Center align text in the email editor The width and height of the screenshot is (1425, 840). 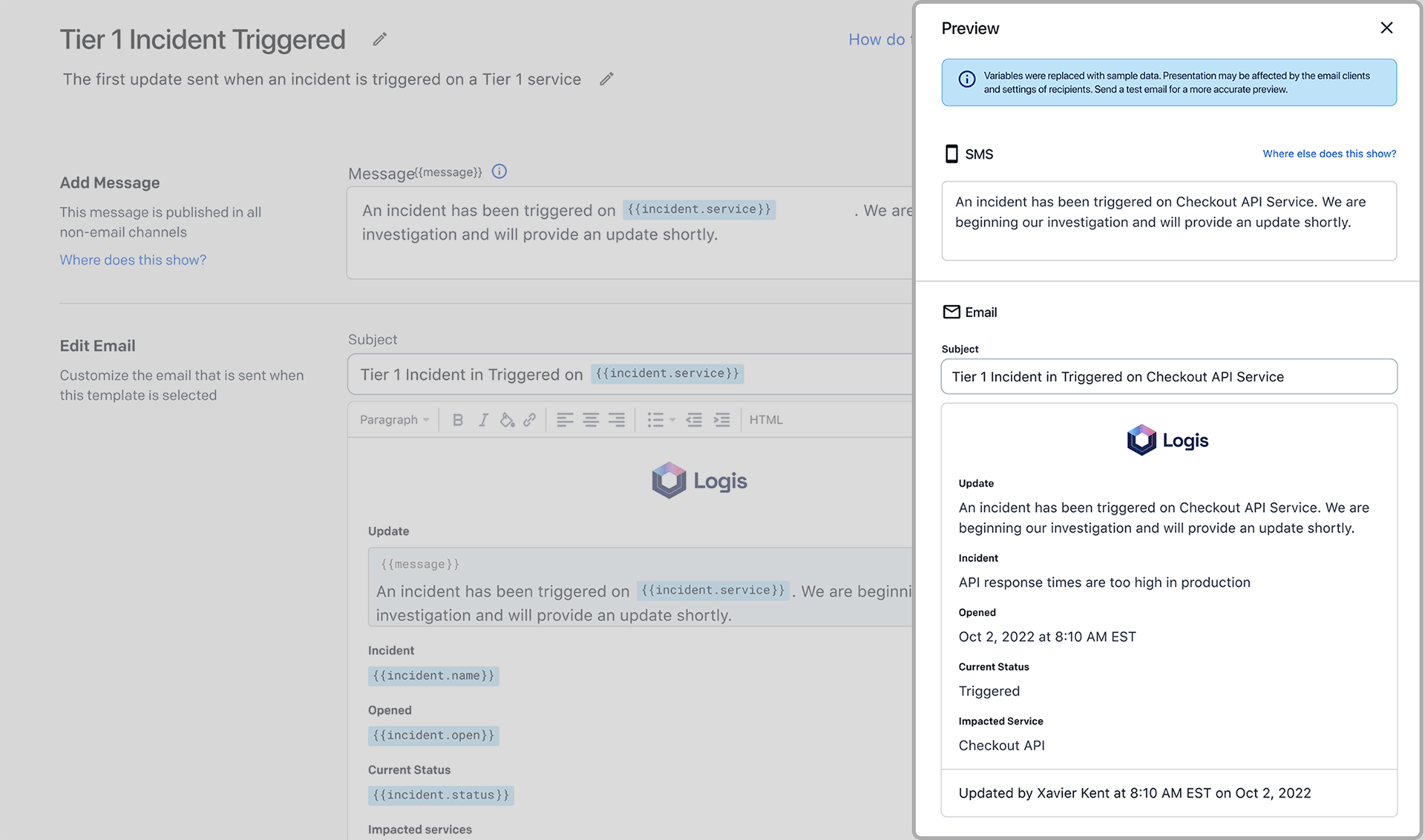[591, 420]
